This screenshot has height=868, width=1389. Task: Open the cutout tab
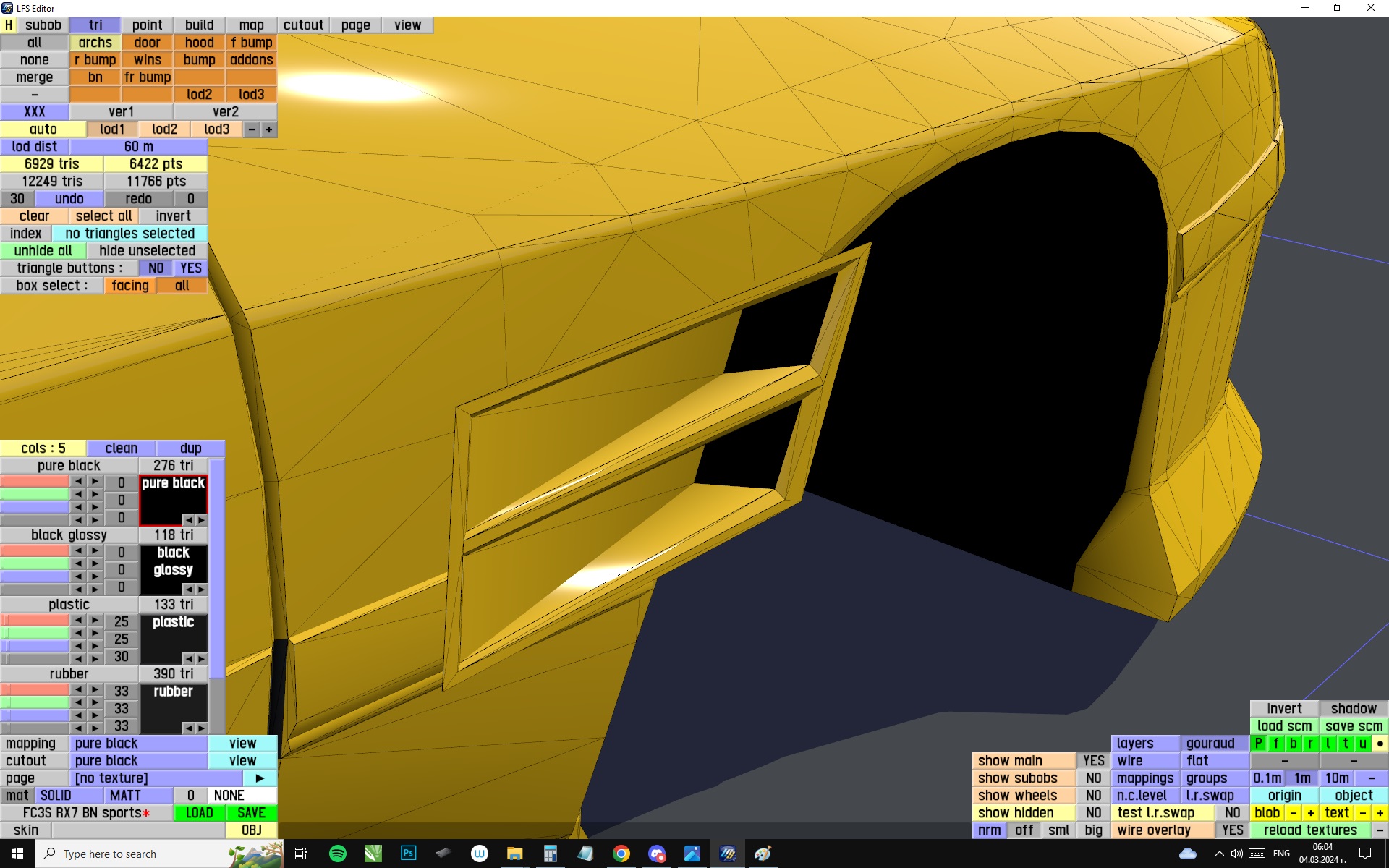pos(303,25)
